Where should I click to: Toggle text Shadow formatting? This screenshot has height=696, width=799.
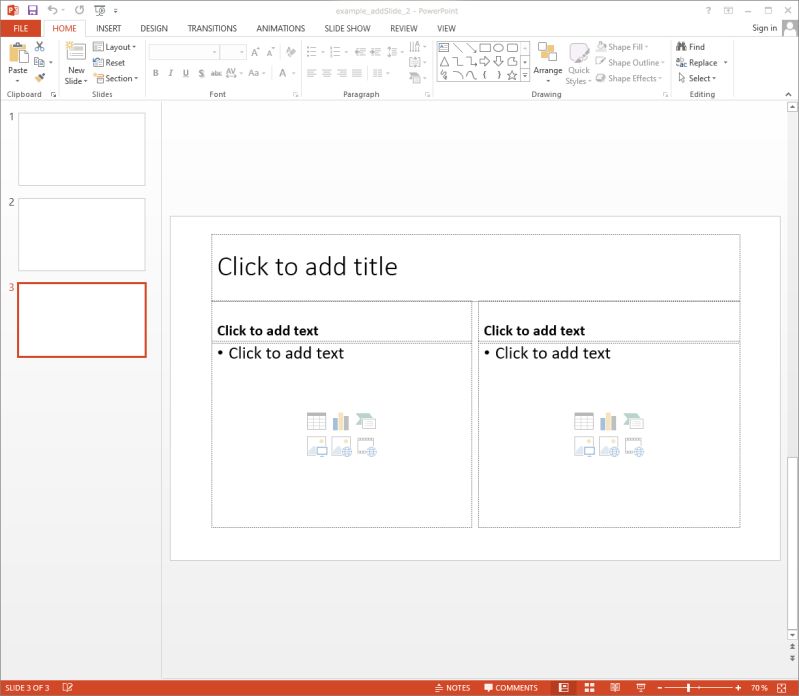[x=201, y=73]
